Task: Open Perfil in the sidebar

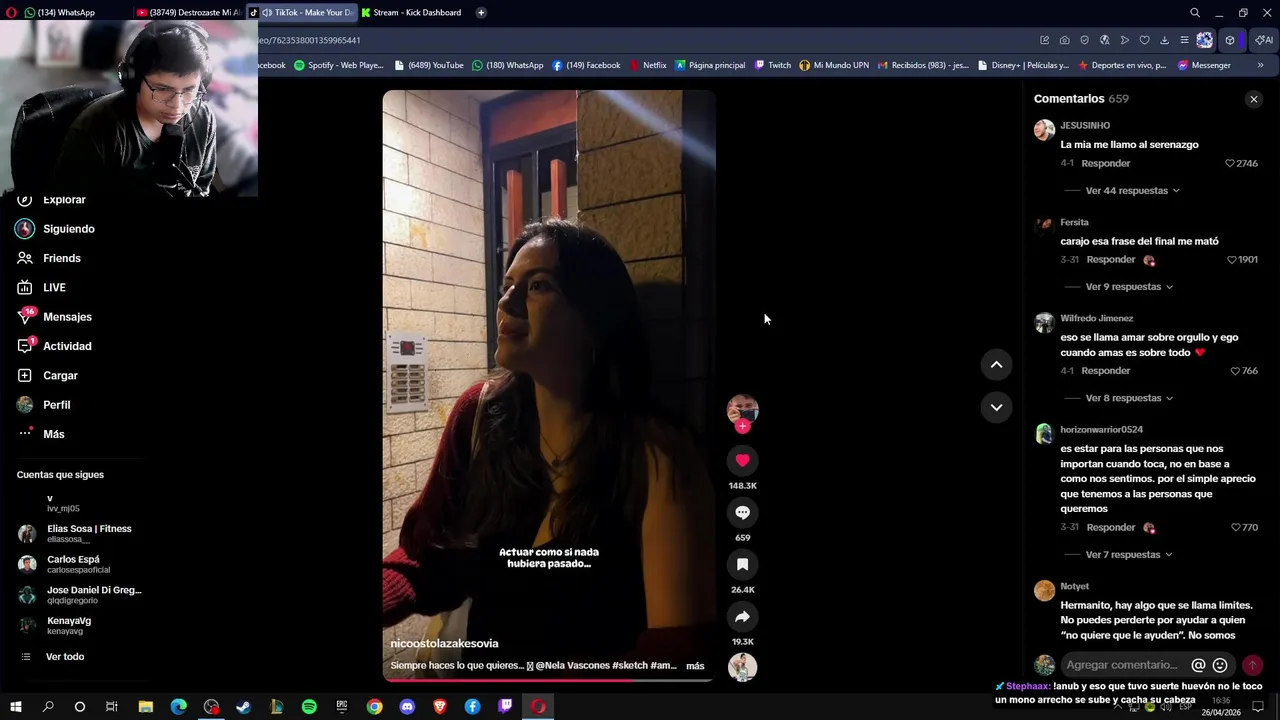Action: [56, 405]
